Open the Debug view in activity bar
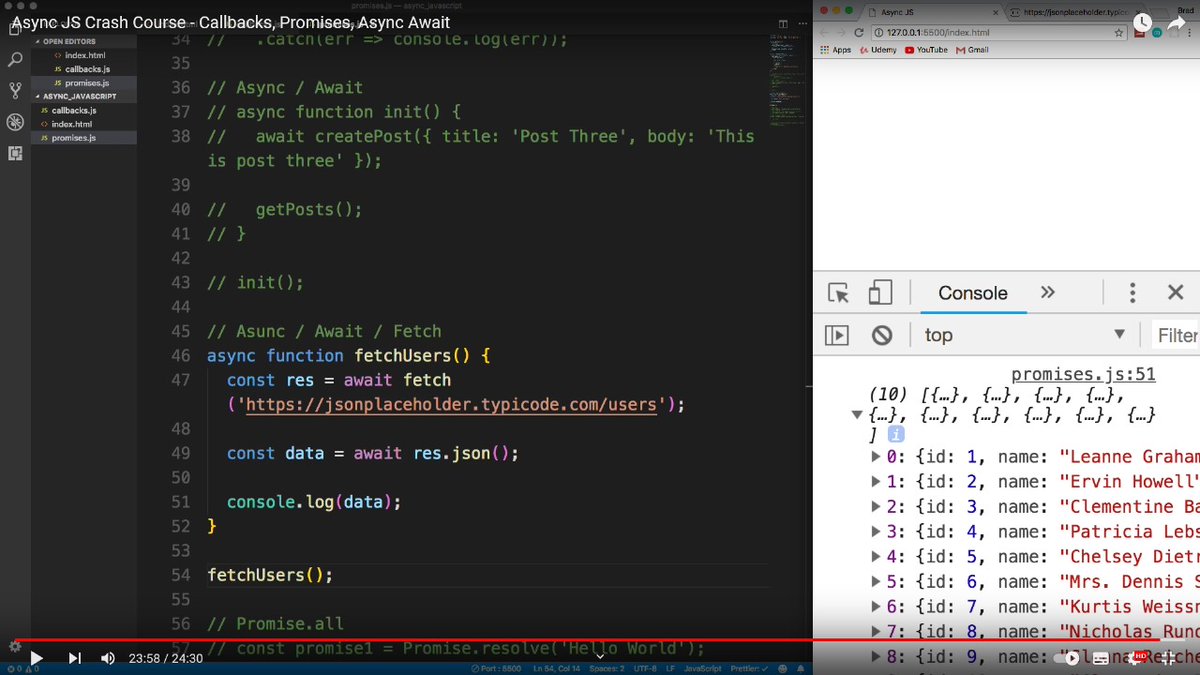The image size is (1200, 675). pos(15,122)
